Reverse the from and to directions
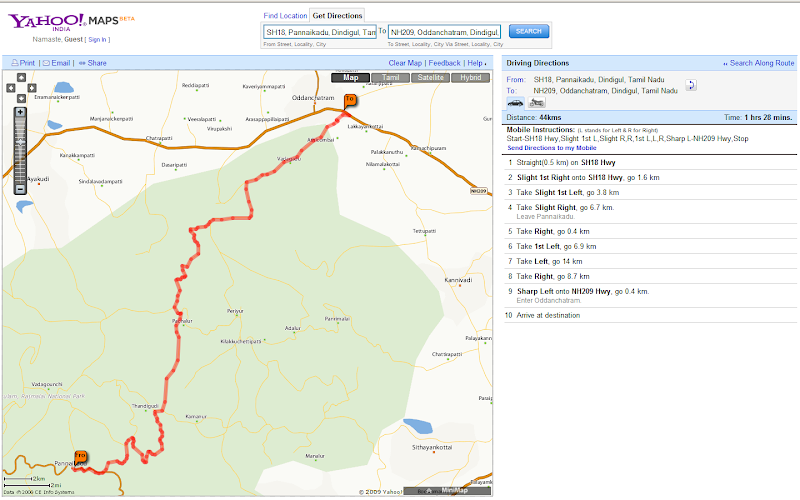Viewport: 800px width, 500px height. pos(691,85)
